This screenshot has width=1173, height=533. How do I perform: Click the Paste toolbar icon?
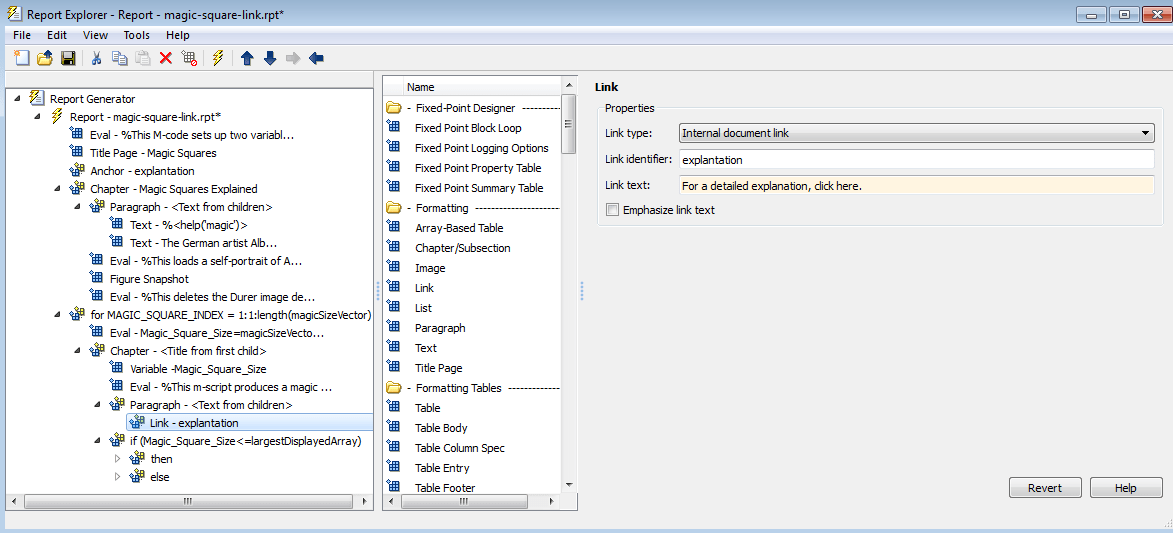143,58
